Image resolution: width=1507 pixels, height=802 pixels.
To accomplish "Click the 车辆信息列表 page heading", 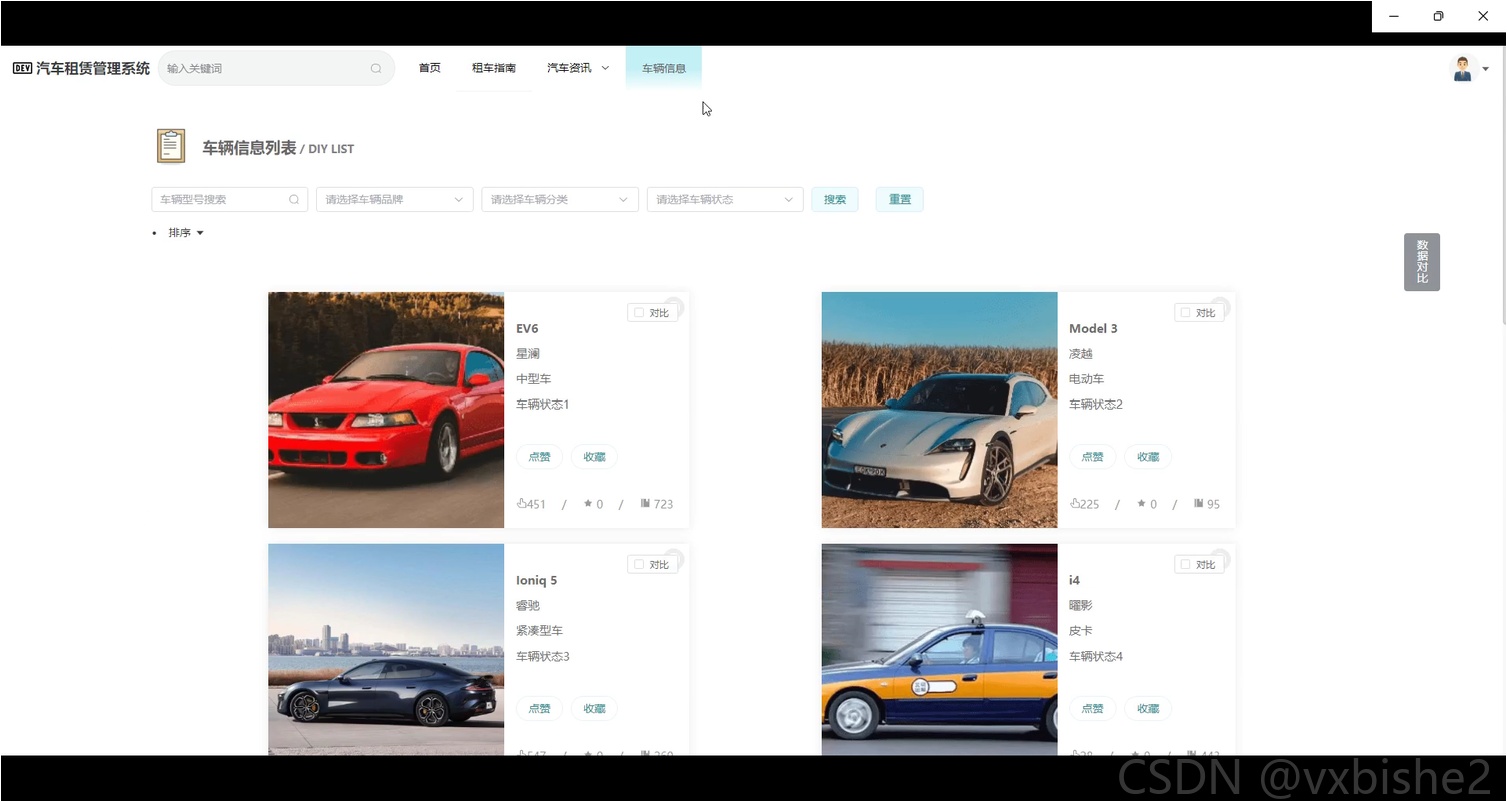I will (250, 148).
